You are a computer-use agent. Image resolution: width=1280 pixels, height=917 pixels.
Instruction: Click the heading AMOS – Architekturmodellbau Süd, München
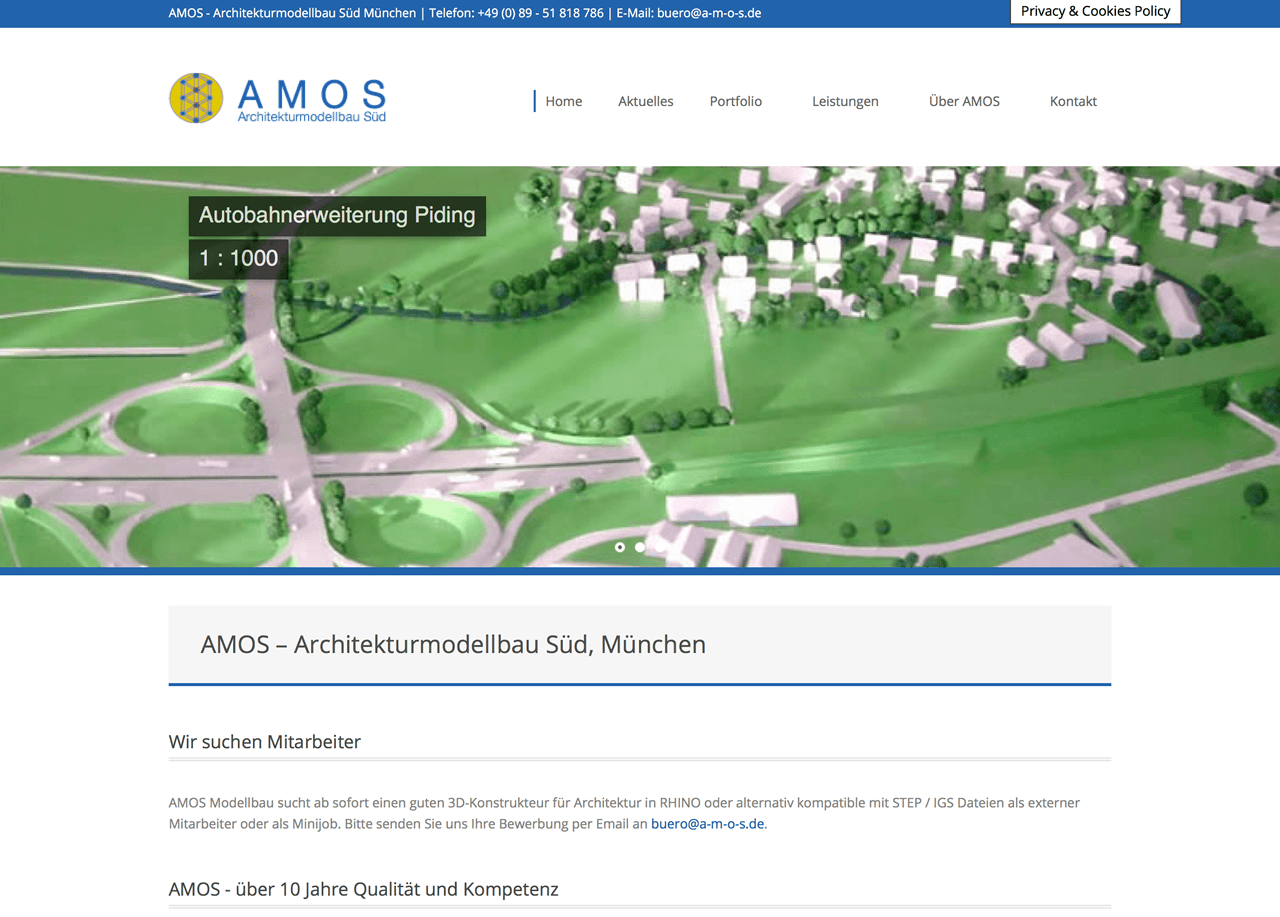[453, 644]
